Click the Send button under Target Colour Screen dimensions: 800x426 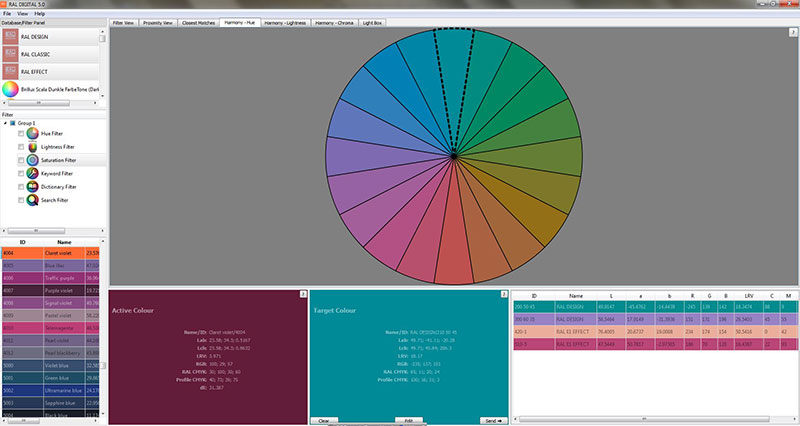coord(493,421)
